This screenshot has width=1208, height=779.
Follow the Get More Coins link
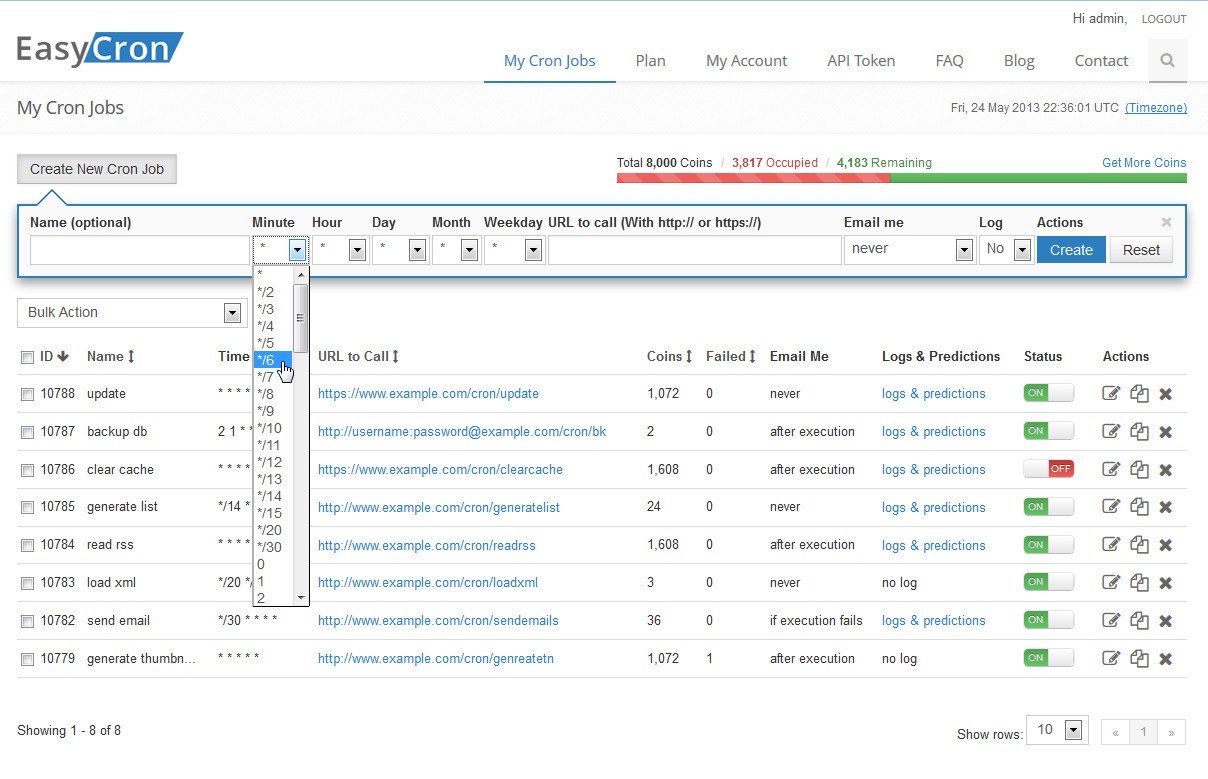point(1144,163)
